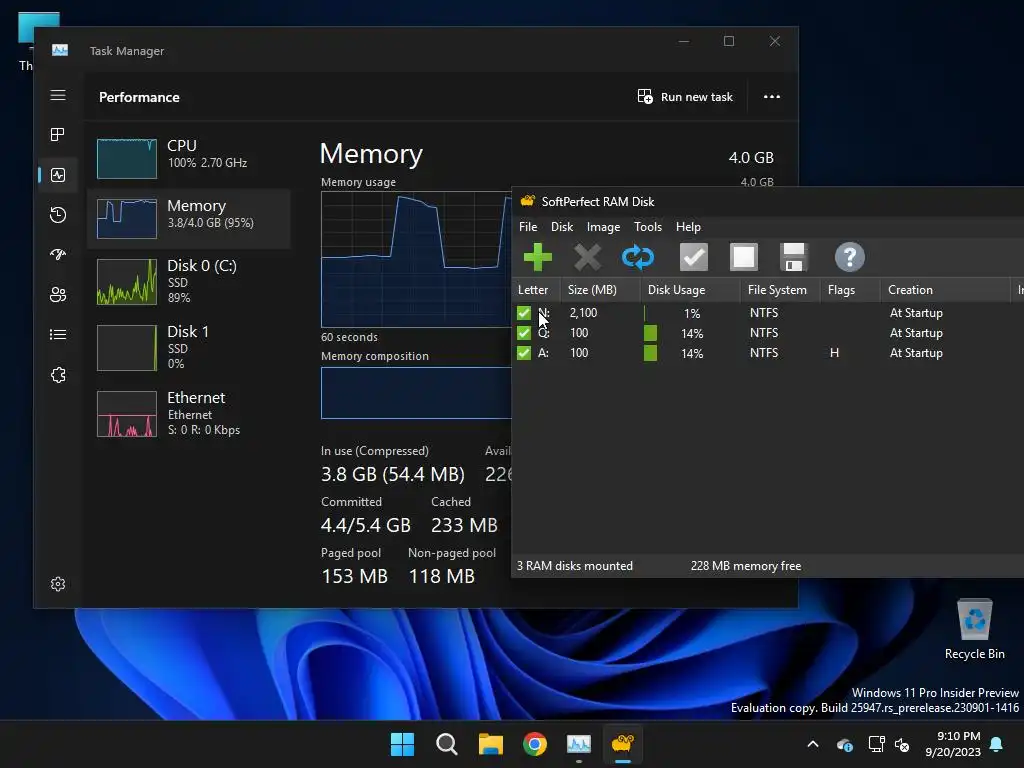Click '228 MB memory free' status text

pyautogui.click(x=746, y=566)
